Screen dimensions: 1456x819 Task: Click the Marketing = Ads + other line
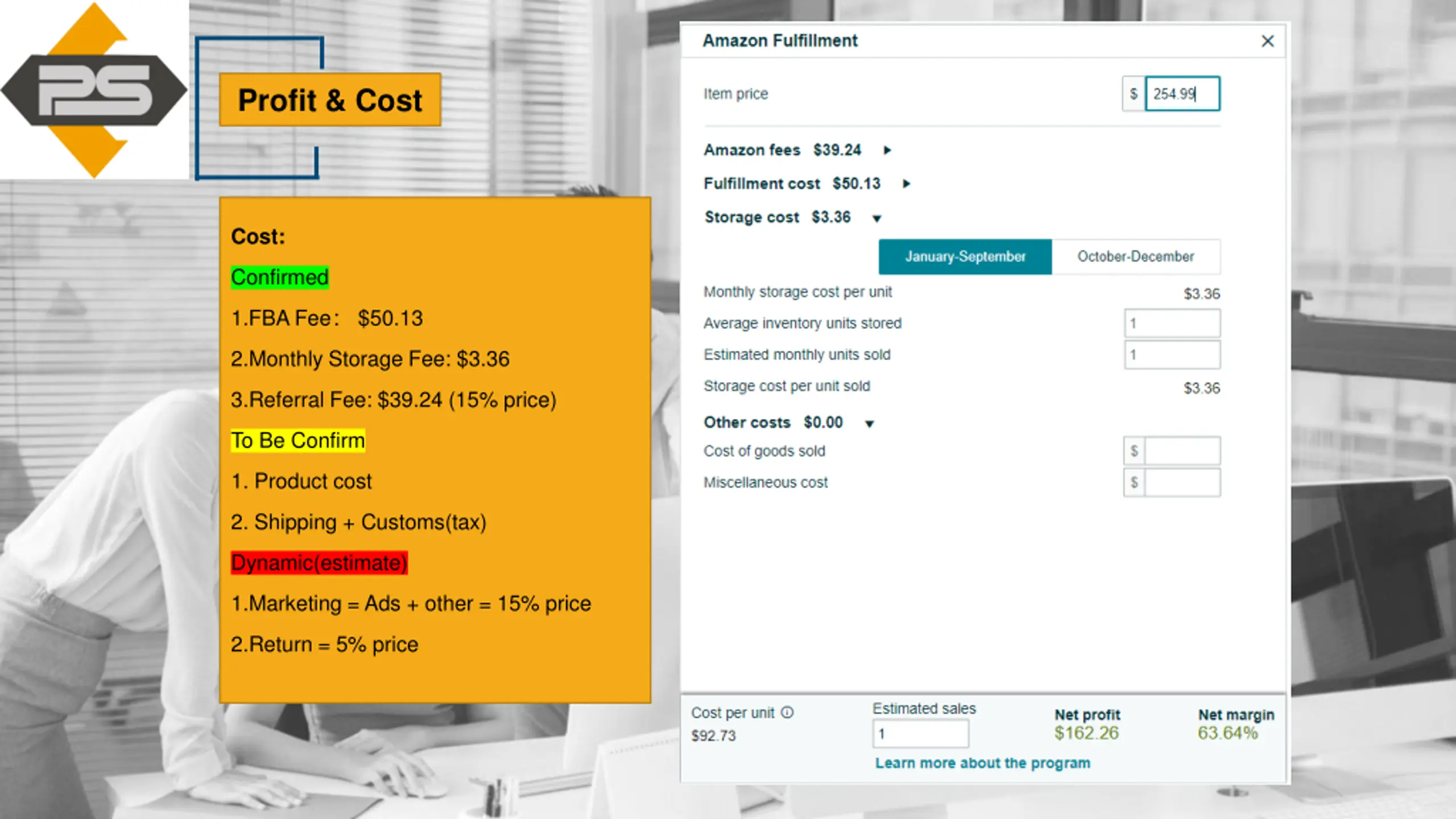(411, 603)
